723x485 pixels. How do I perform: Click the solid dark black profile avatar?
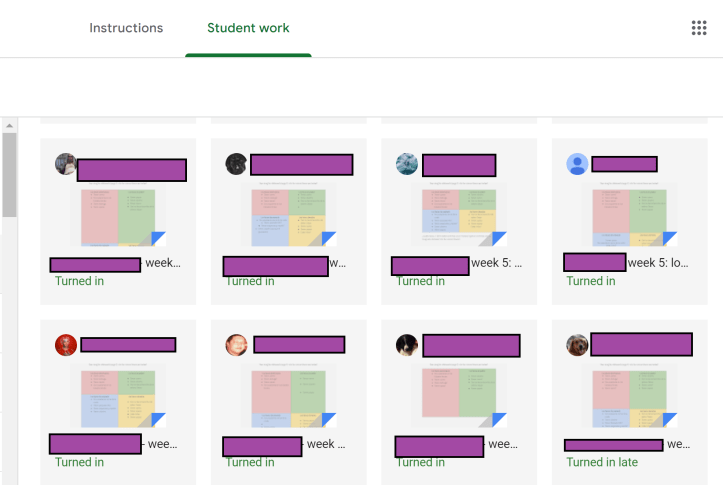[x=236, y=164]
